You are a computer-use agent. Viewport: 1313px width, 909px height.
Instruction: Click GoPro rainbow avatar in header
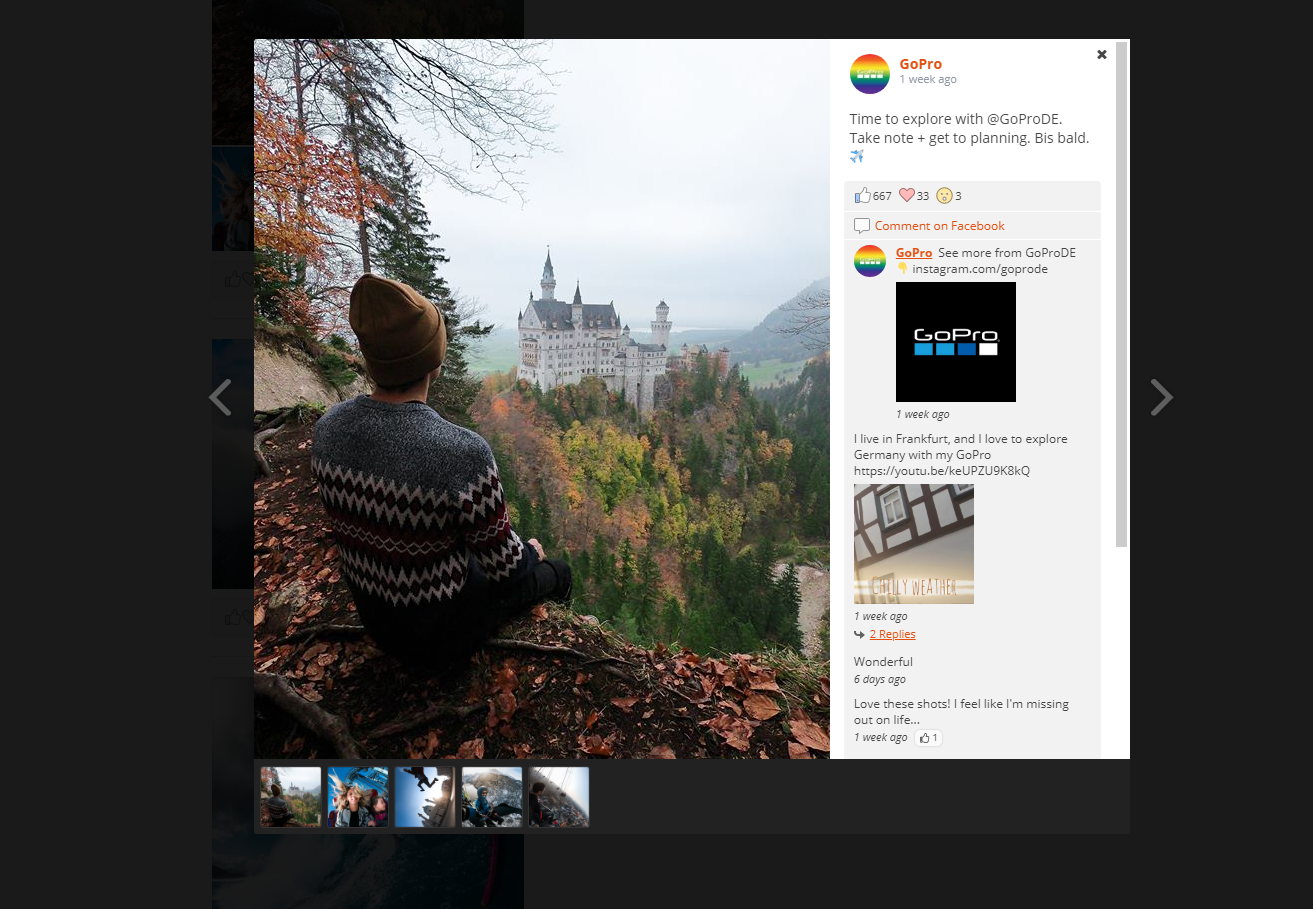click(869, 74)
